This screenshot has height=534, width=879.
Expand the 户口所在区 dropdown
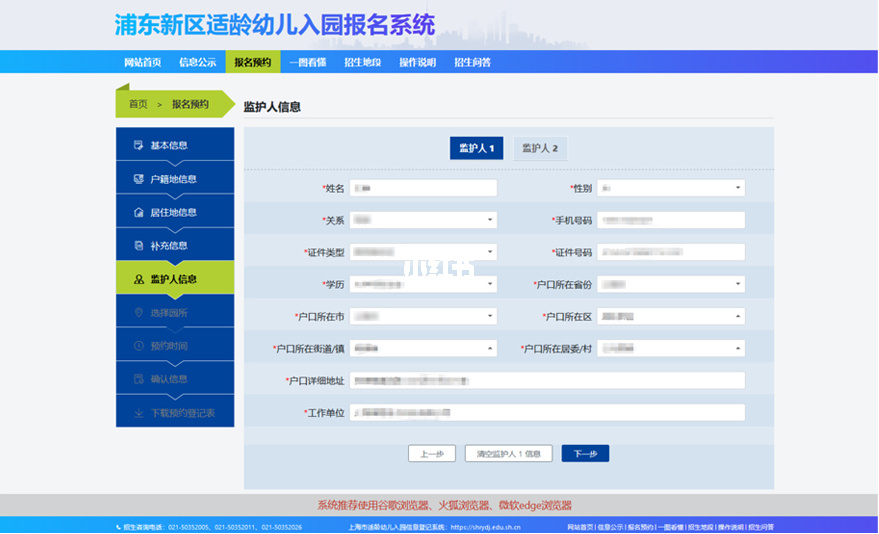[670, 317]
